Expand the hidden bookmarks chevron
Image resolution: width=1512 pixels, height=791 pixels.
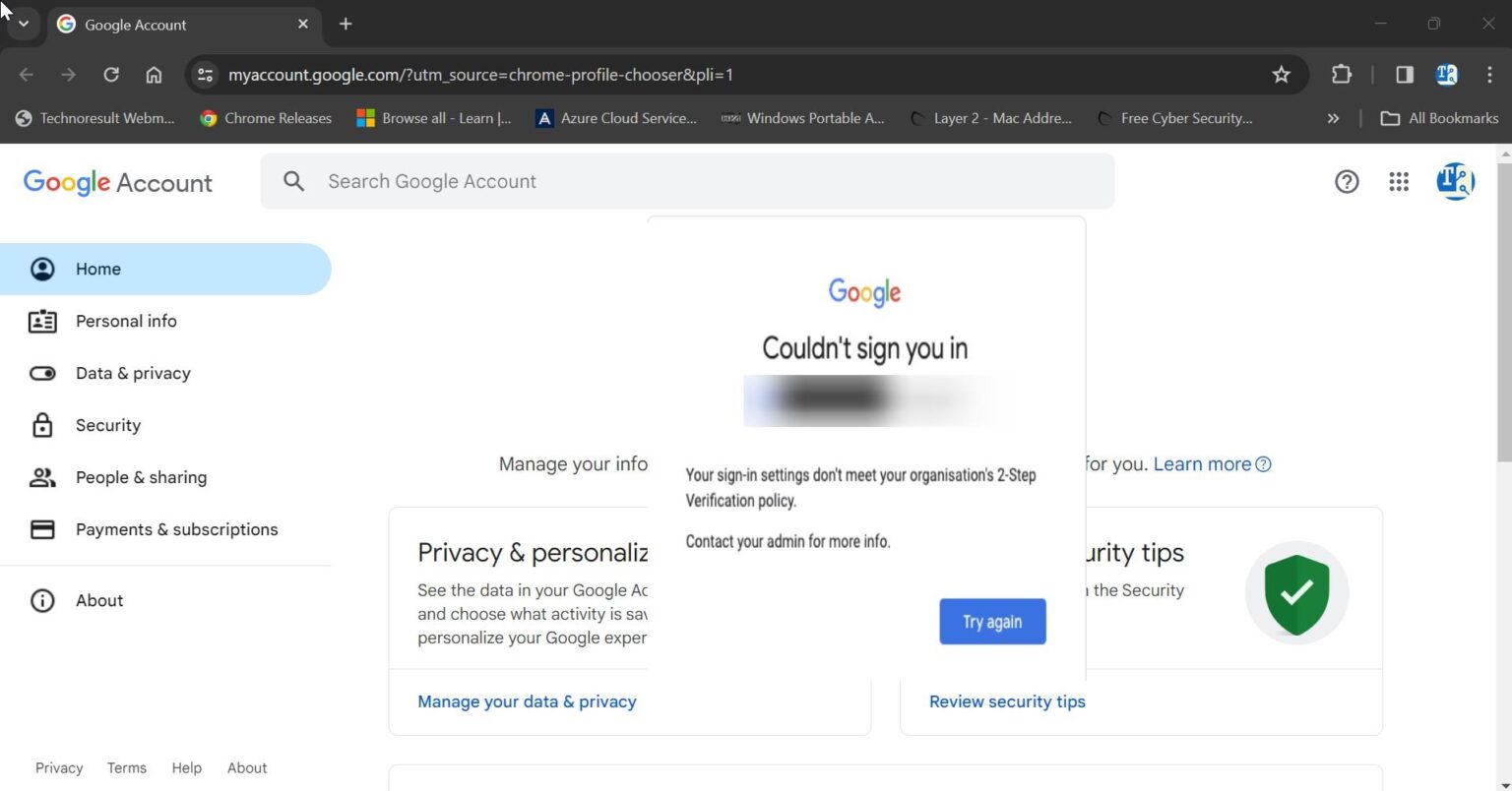(1333, 118)
